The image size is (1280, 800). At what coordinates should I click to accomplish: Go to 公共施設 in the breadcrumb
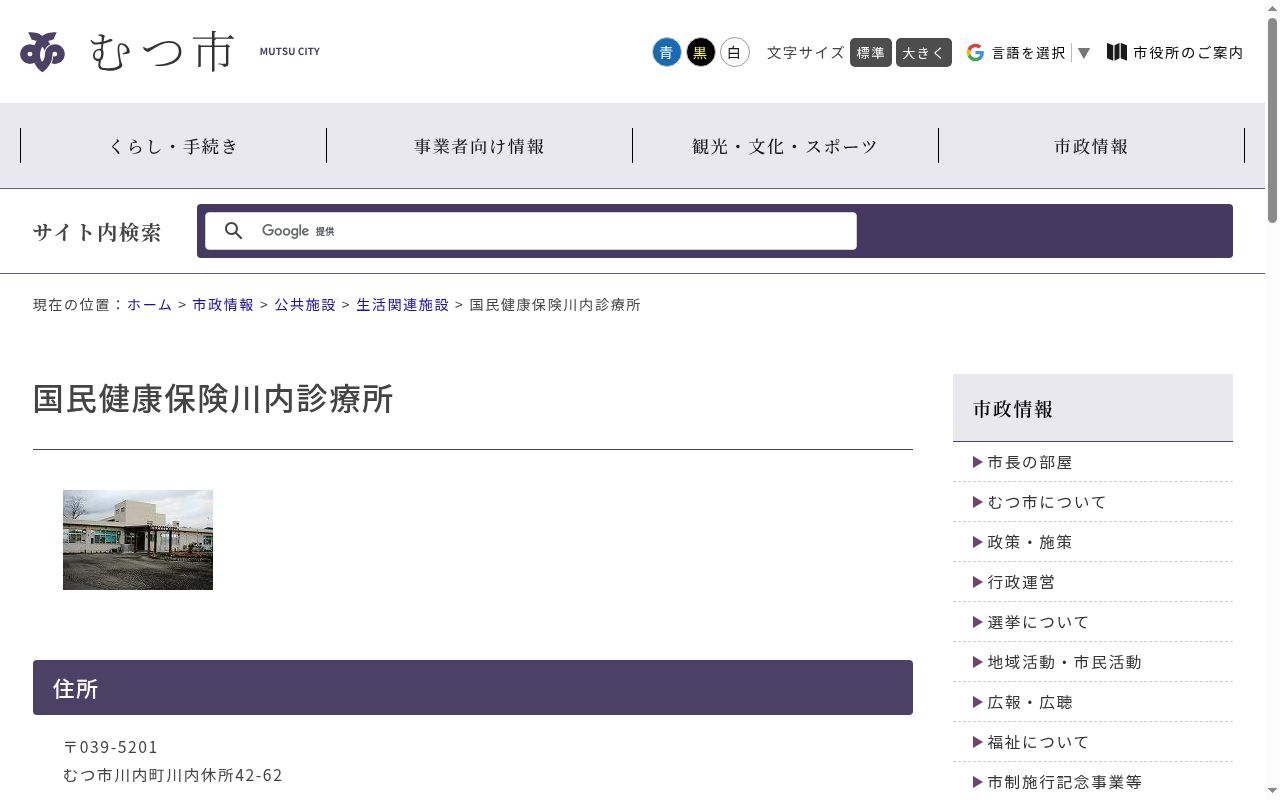(305, 305)
